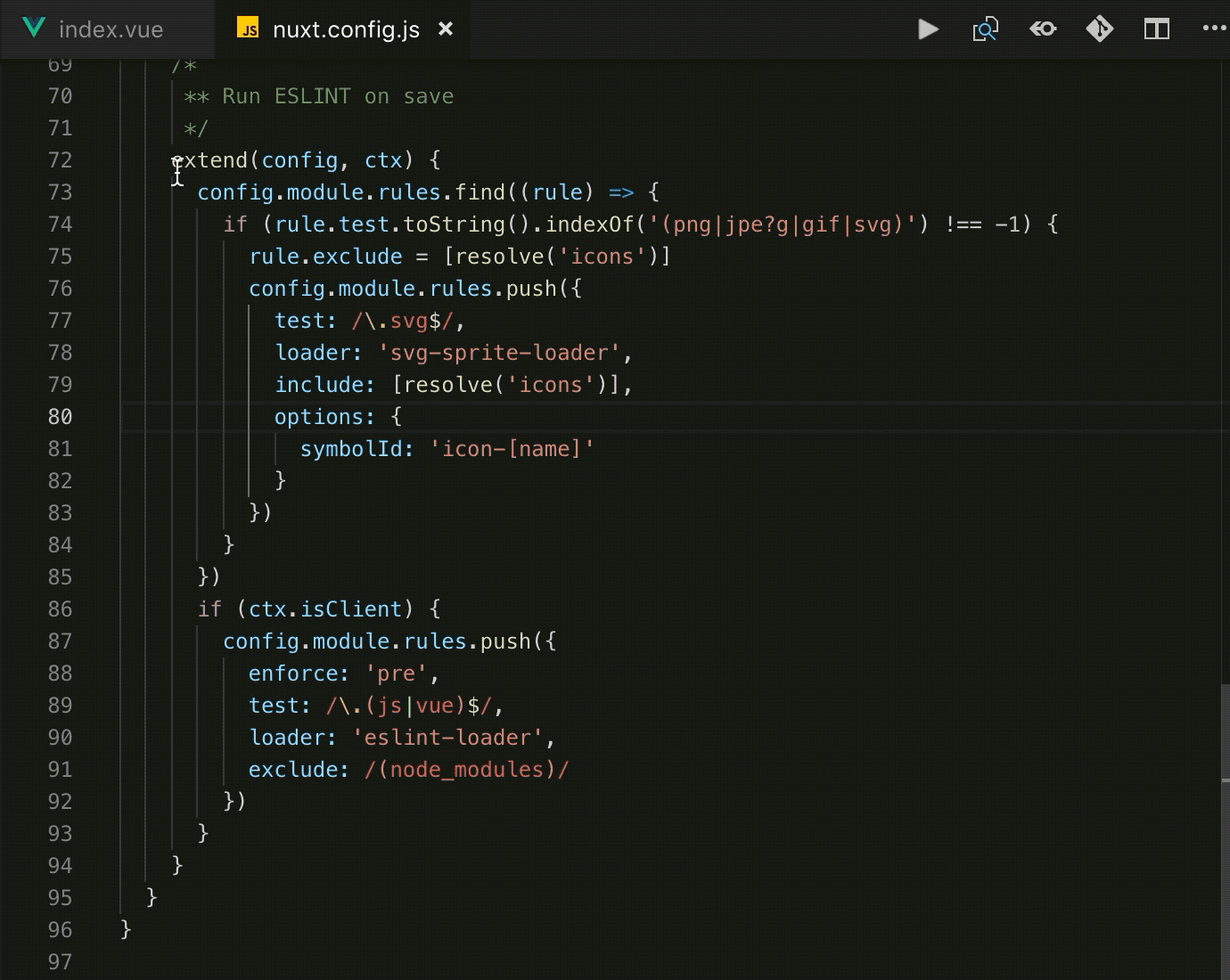Click the 'eslint-loader' string

448,738
